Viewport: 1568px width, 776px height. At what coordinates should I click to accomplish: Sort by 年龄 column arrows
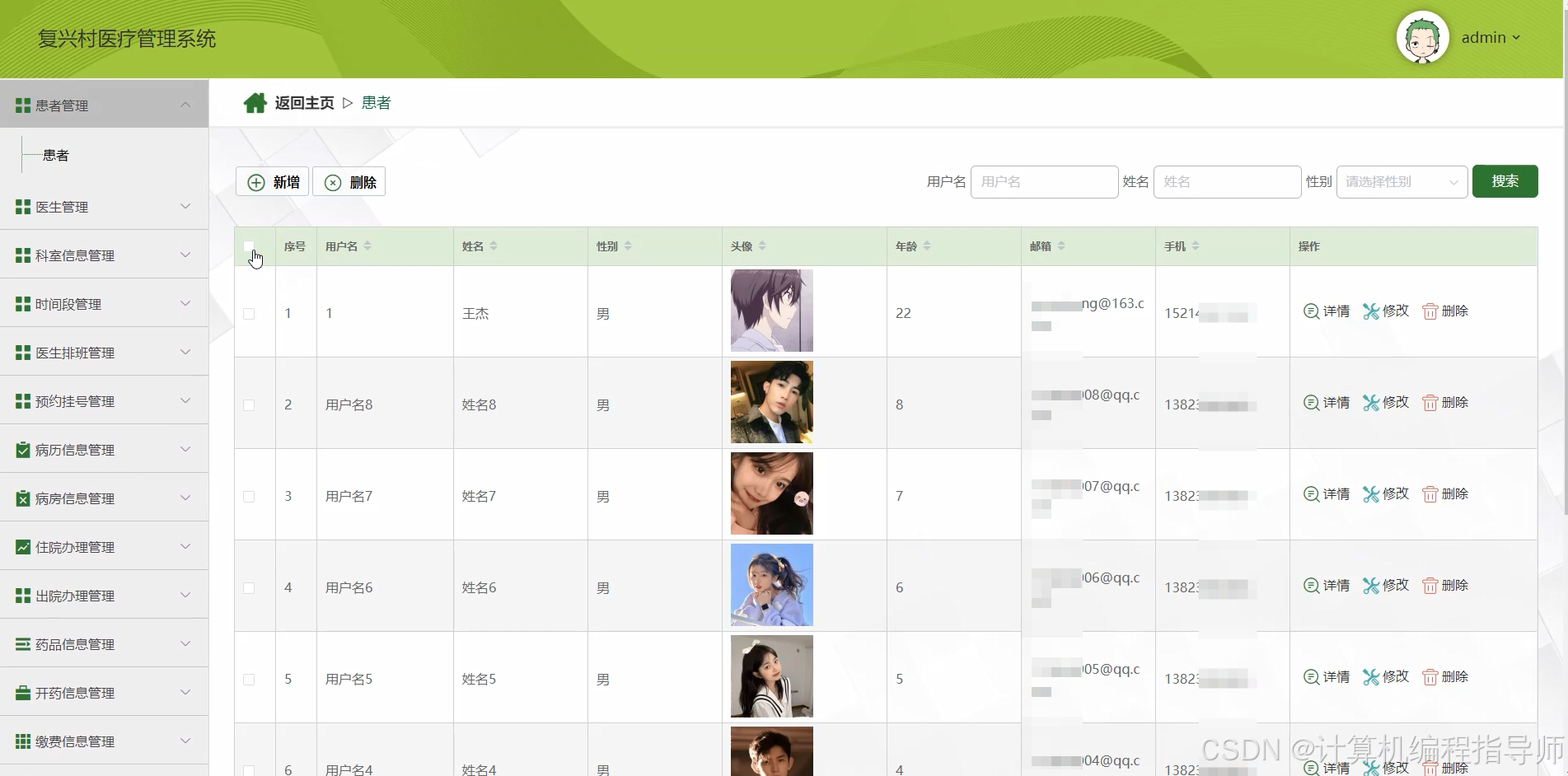pos(927,245)
